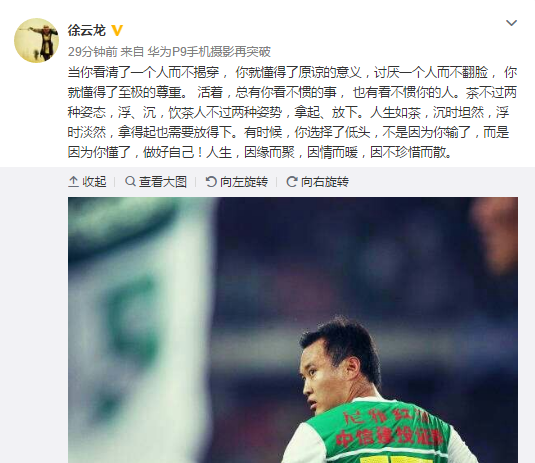Choose the 向右旋转 text option
Screen dimensions: 535x463
click(x=325, y=182)
